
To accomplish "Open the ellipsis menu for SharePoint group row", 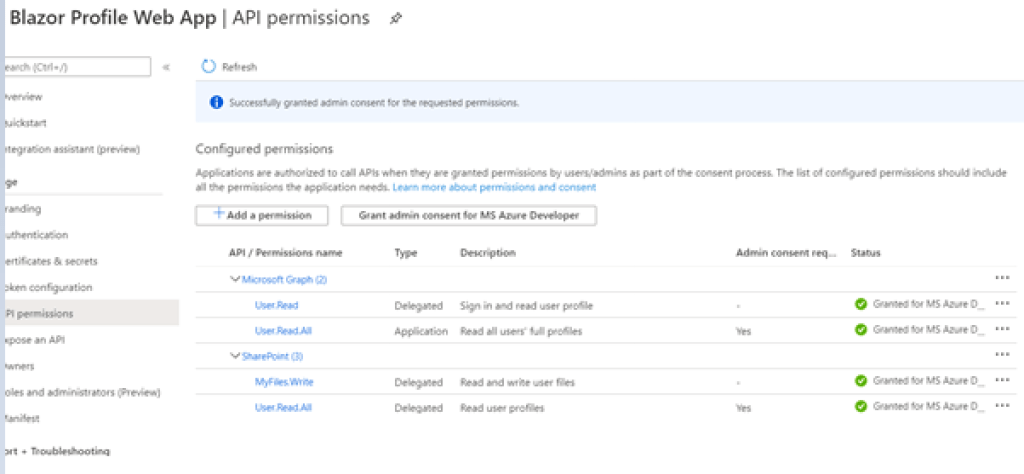I will point(1002,355).
